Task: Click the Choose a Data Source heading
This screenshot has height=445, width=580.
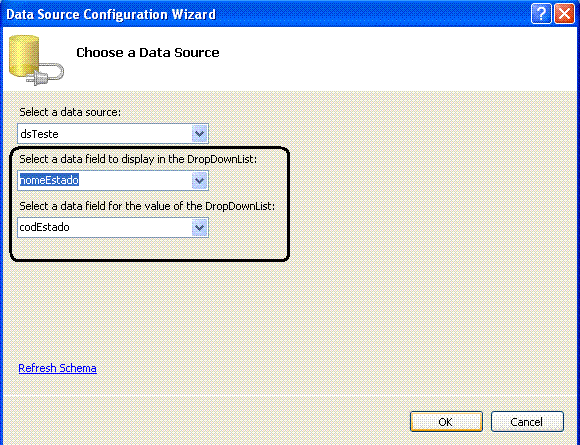Action: tap(148, 53)
